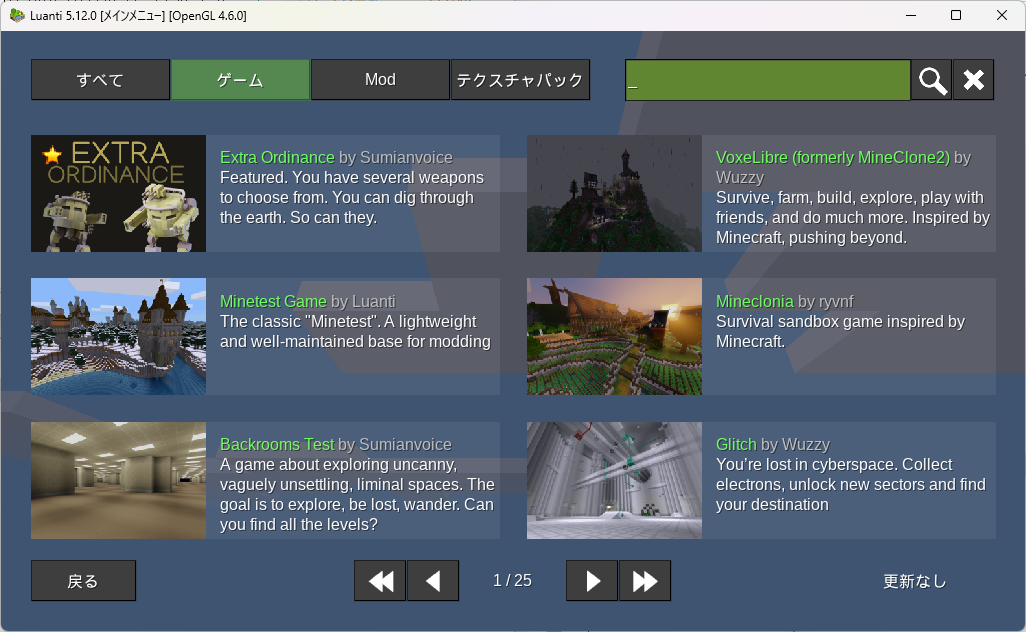1026x632 pixels.
Task: Click the Backrooms "liminal spaces" description
Action: pyautogui.click(x=357, y=495)
